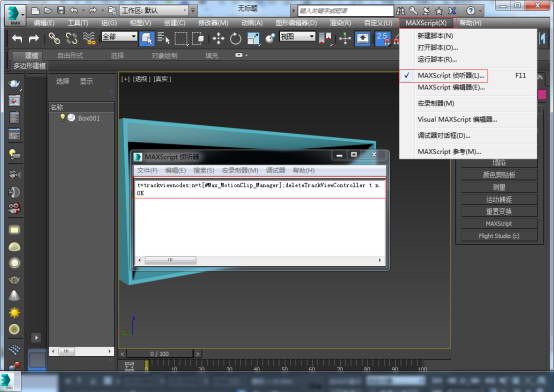Click the New Scene icon in quick access toolbar

pos(35,11)
